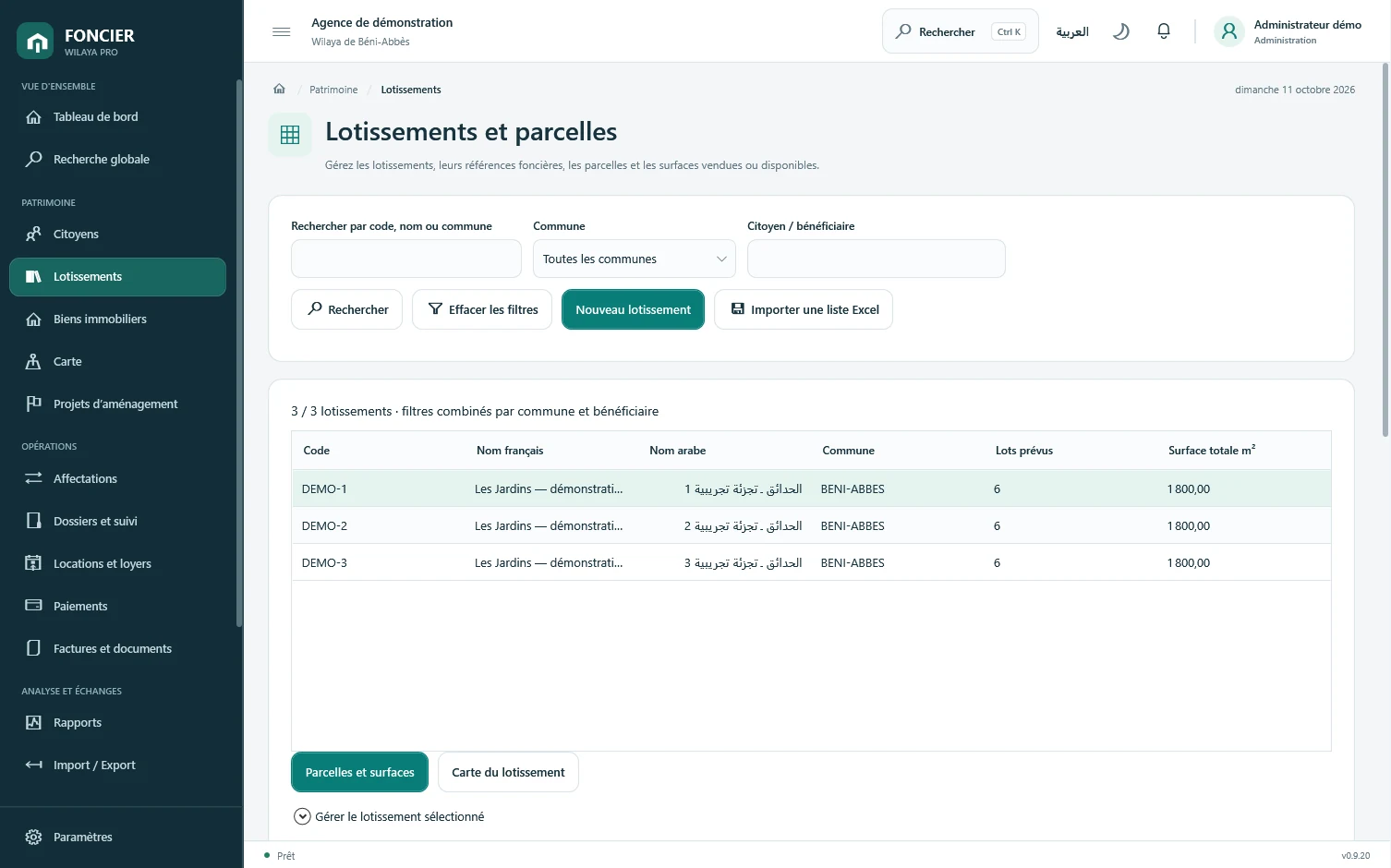Open the top Rechercher Ctrl K search box
The height and width of the screenshot is (868, 1391).
(961, 31)
